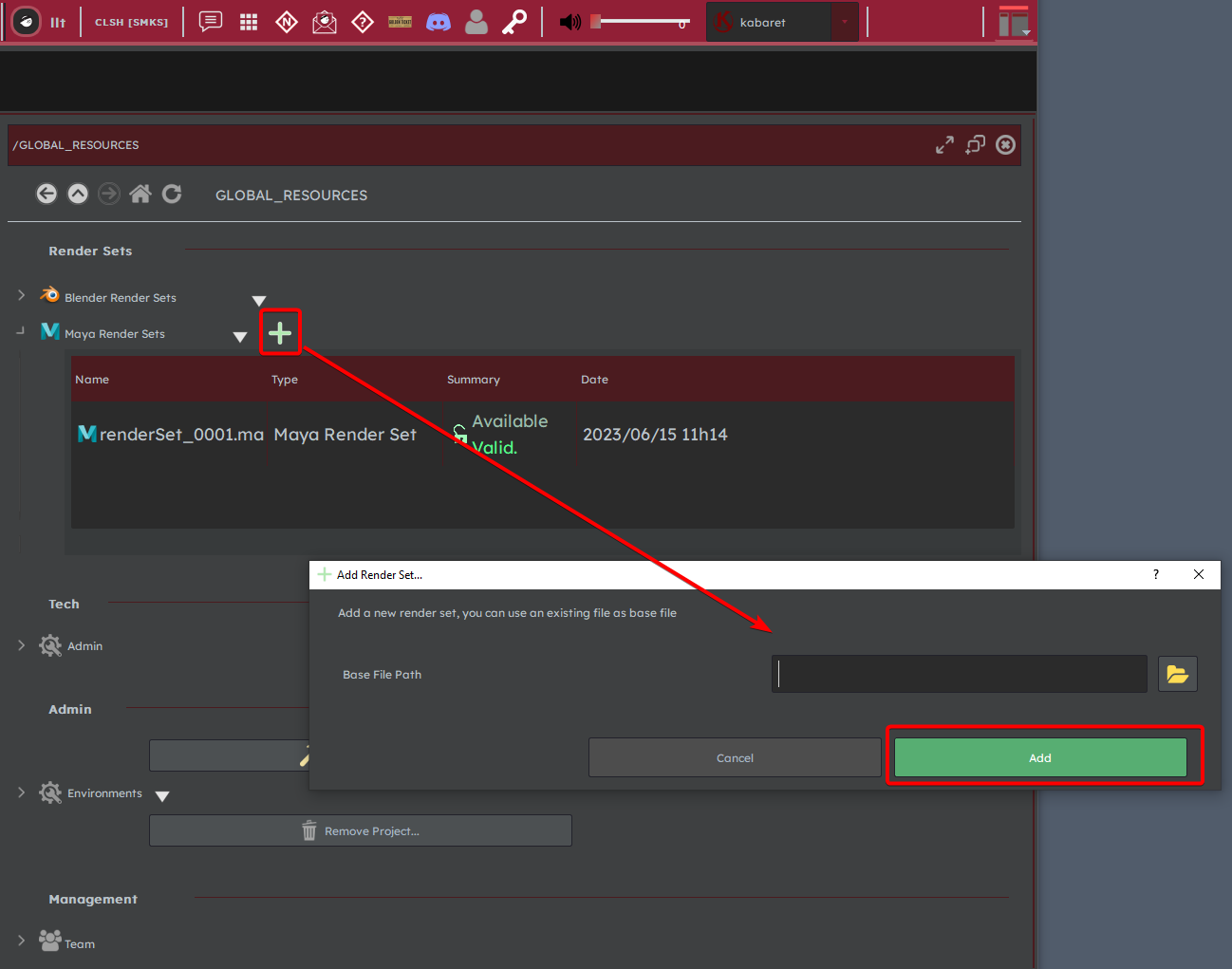Open Maya Render Sets triangle menu
The width and height of the screenshot is (1232, 969).
coord(240,337)
